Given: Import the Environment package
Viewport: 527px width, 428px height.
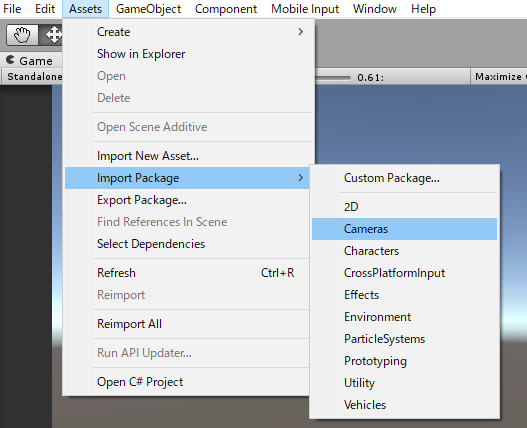Looking at the screenshot, I should point(404,317).
